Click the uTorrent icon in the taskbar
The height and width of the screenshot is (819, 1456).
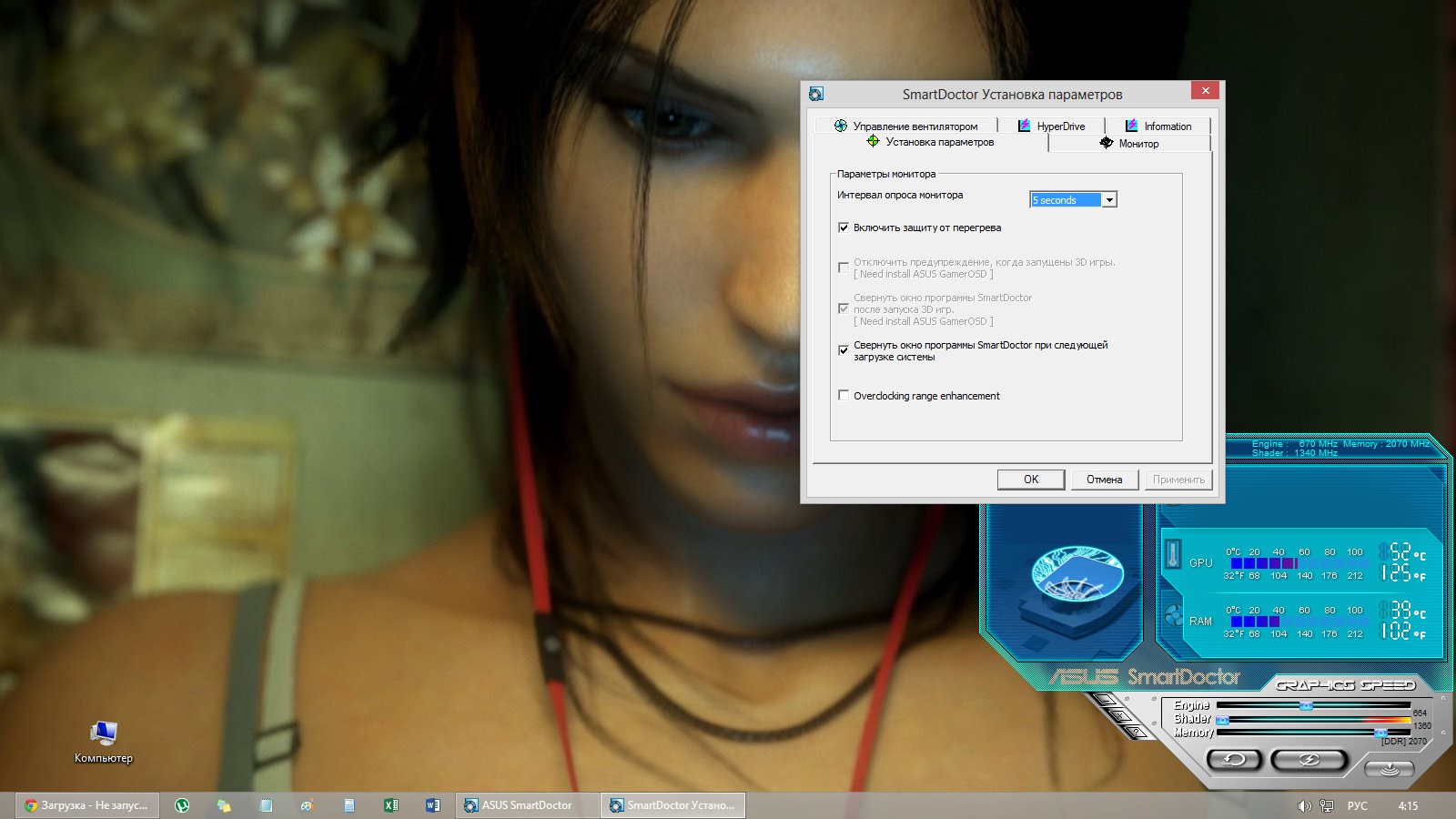pos(182,805)
